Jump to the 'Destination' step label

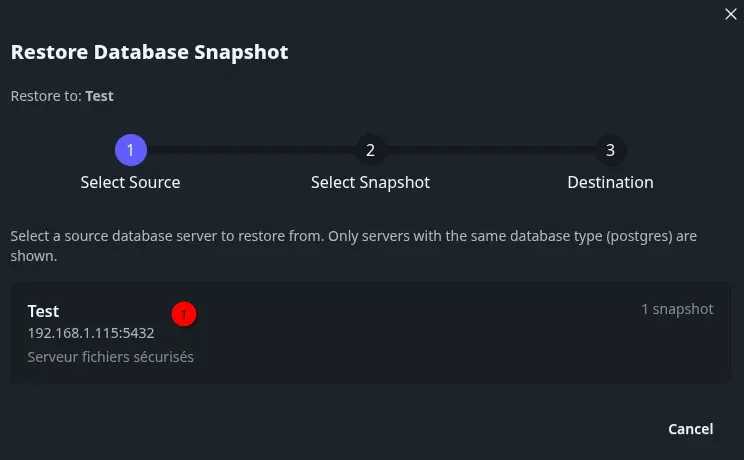coord(610,183)
